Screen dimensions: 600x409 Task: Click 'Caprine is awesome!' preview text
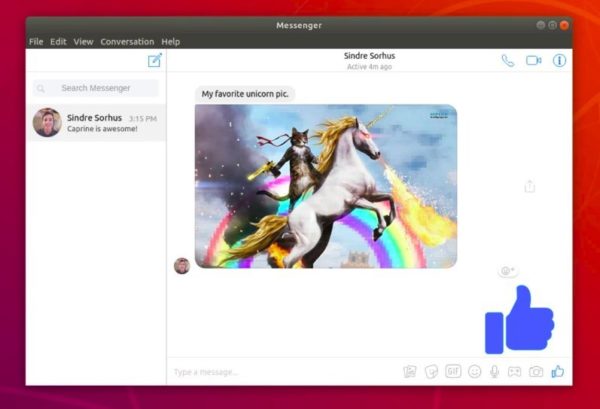tap(102, 129)
